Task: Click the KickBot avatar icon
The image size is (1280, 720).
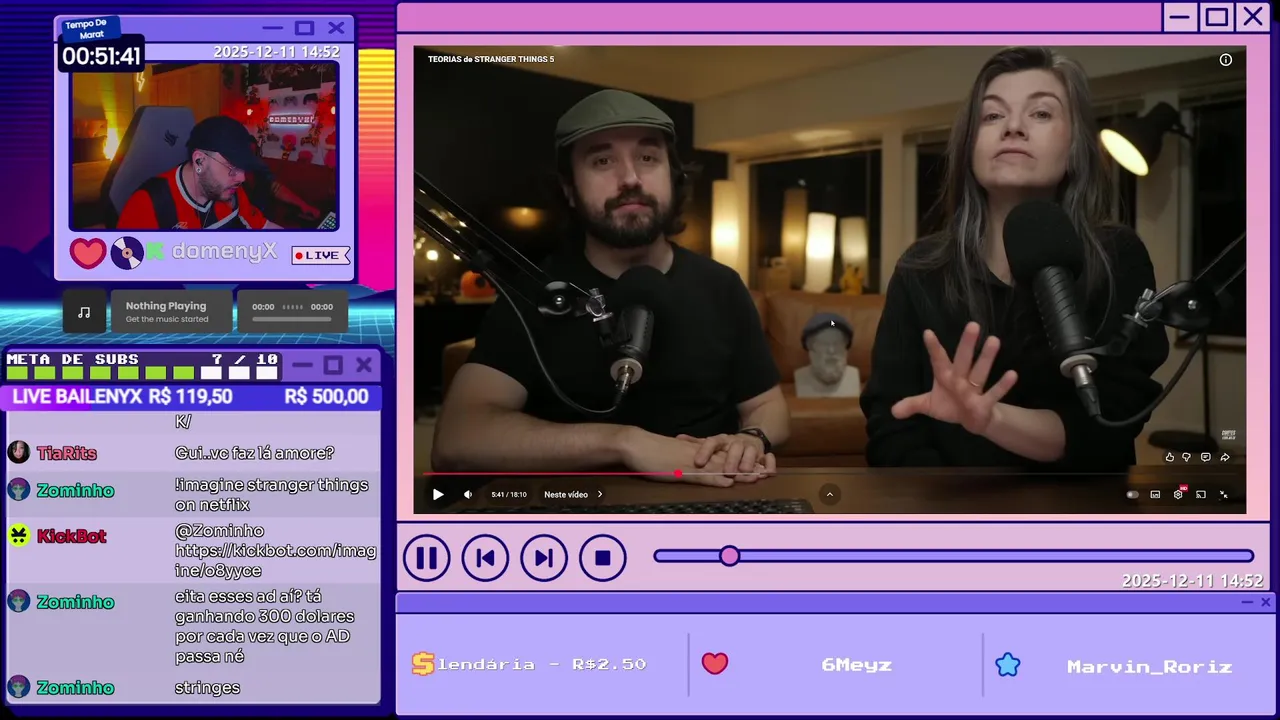Action: click(x=18, y=535)
